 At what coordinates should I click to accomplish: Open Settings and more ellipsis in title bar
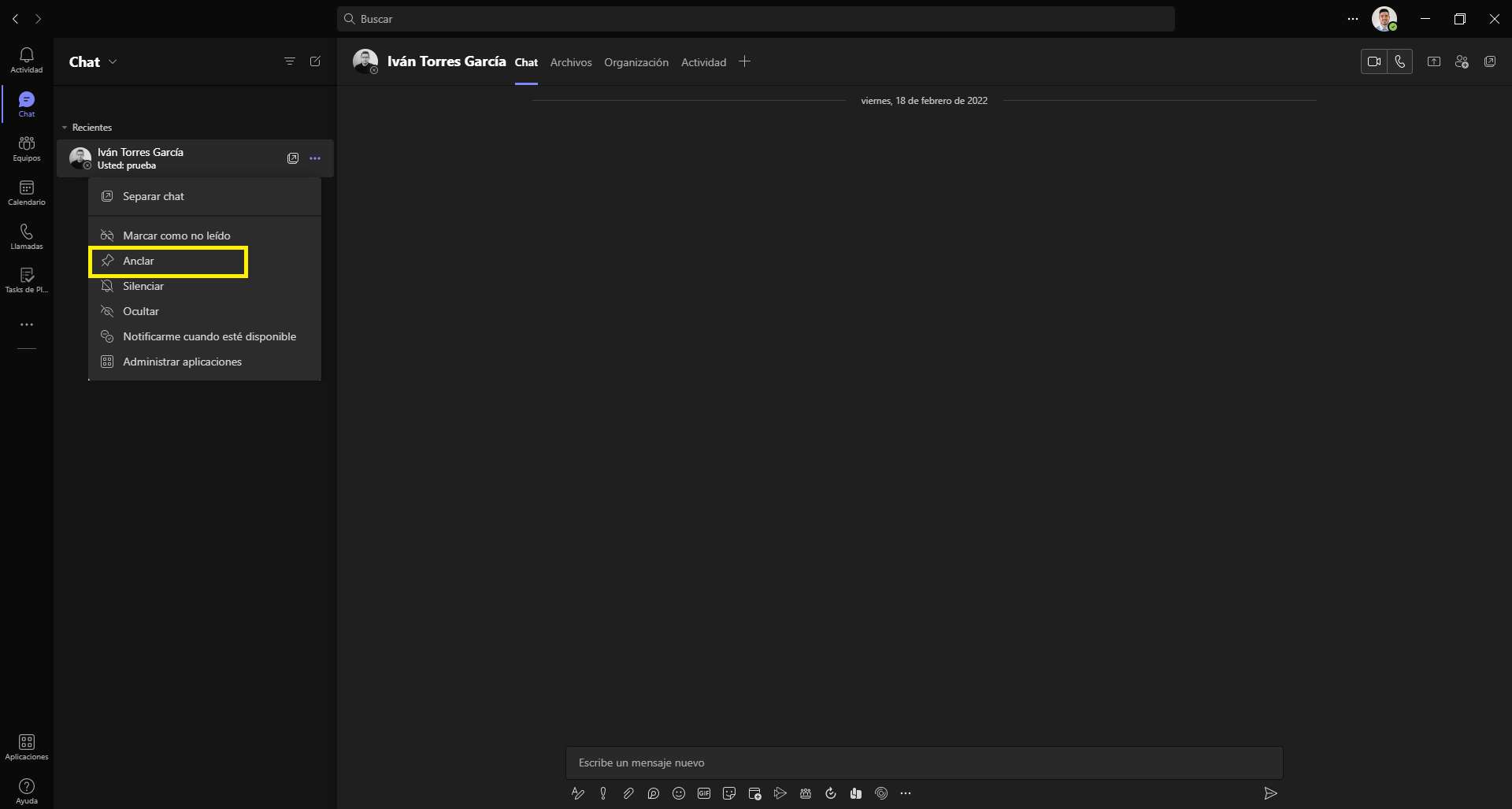[x=1353, y=18]
